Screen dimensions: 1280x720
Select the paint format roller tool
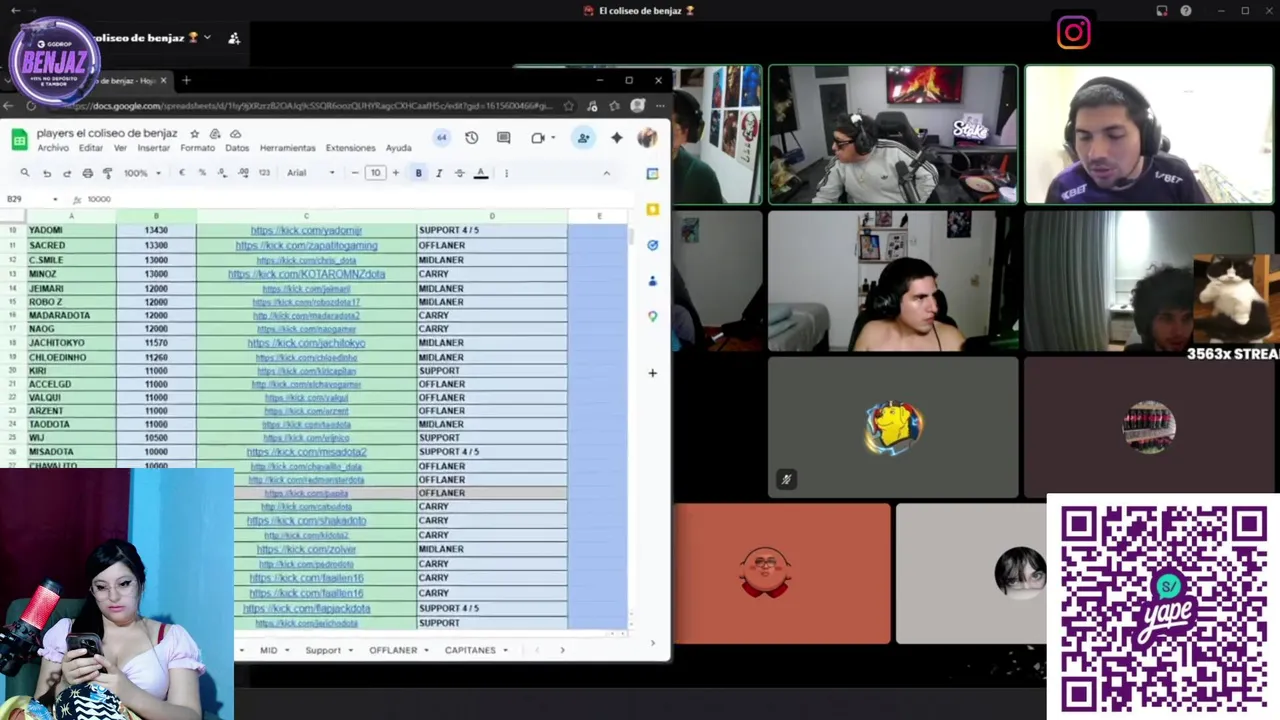(x=108, y=173)
